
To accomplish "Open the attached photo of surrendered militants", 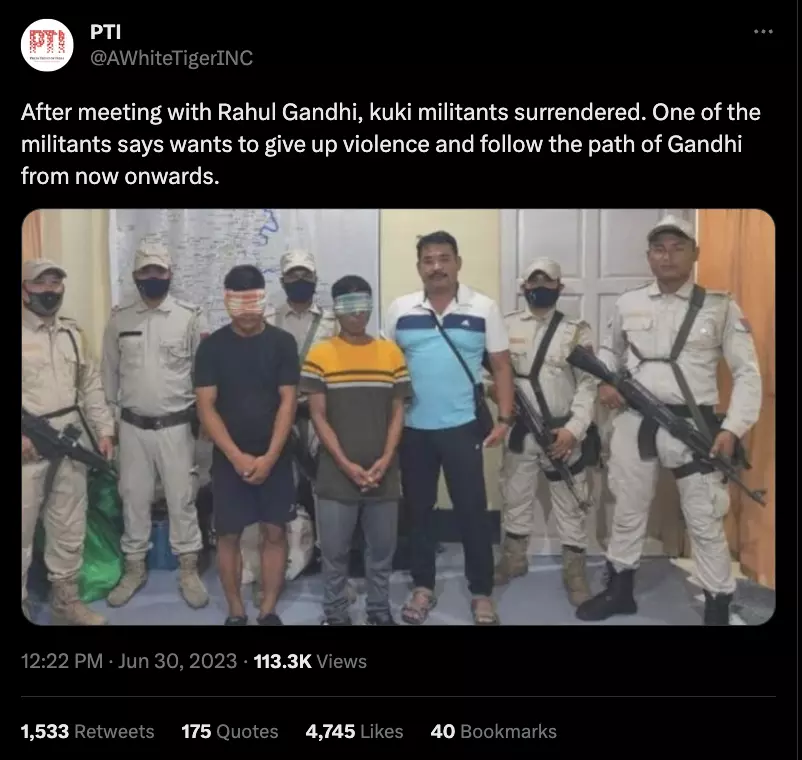I will (398, 417).
